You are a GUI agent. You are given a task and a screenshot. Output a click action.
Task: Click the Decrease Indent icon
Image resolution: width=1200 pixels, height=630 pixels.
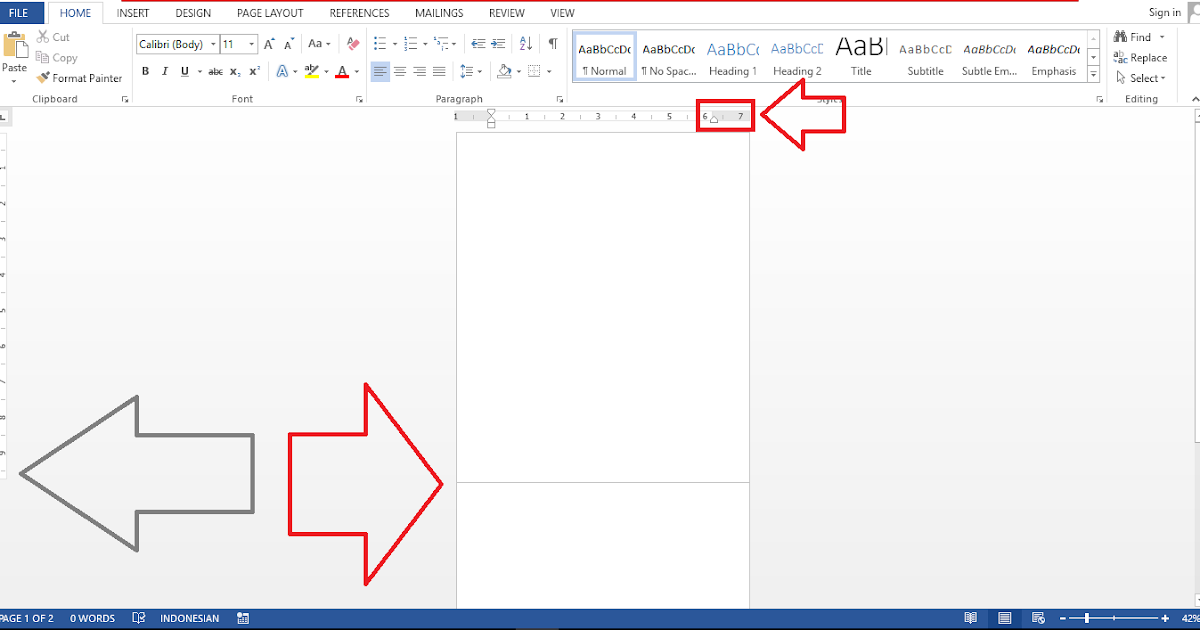click(478, 44)
